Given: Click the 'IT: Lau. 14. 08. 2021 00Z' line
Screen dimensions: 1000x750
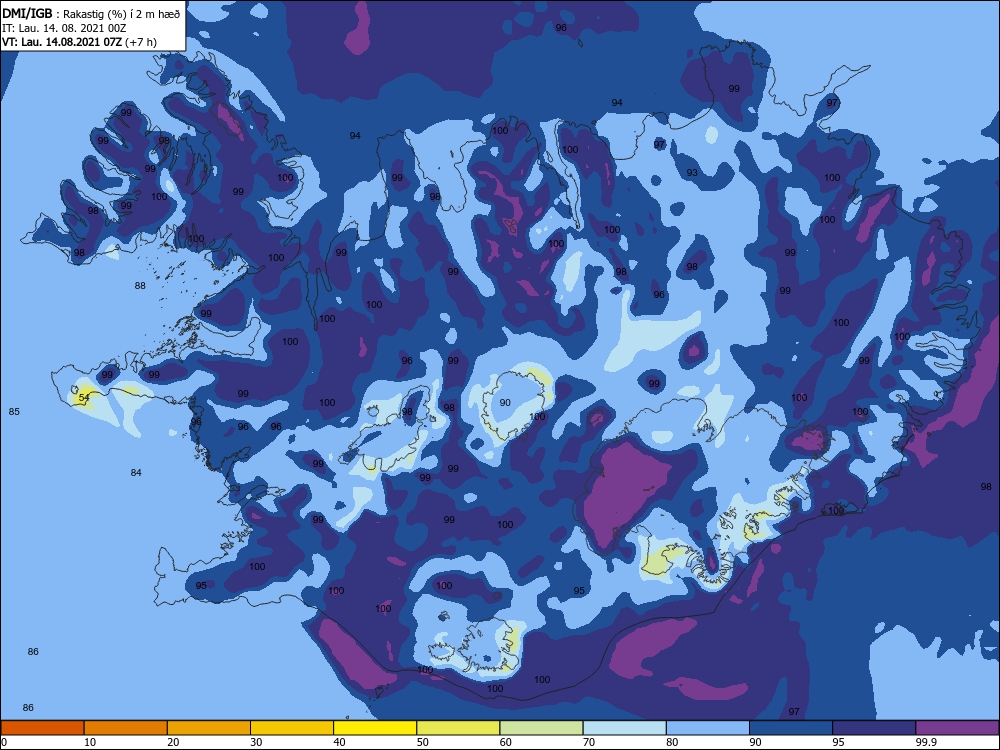Looking at the screenshot, I should [64, 29].
